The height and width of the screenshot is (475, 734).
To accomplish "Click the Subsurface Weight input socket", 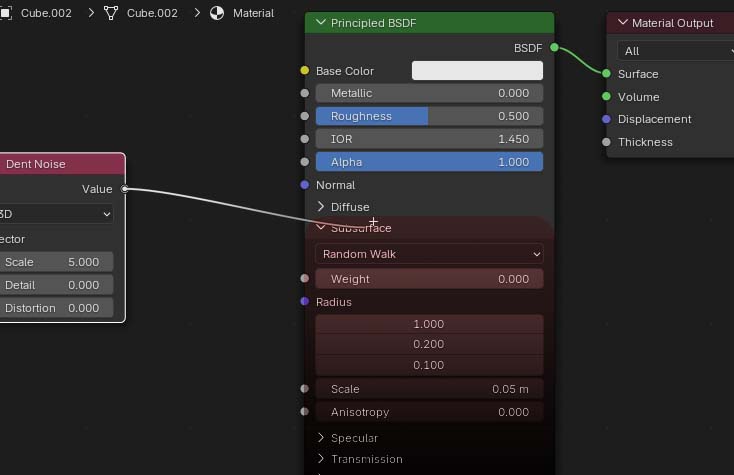I will pos(305,278).
